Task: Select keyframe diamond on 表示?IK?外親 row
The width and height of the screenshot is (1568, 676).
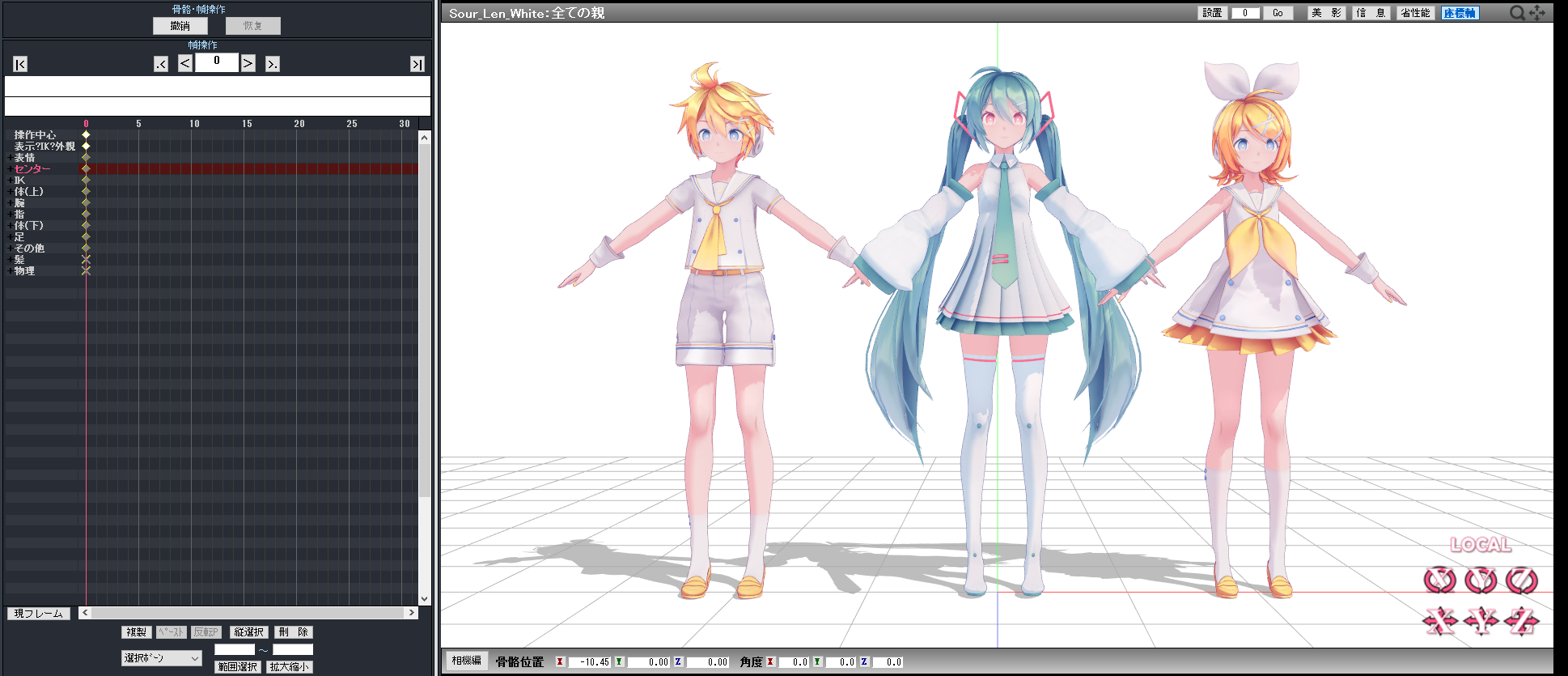Action: pyautogui.click(x=86, y=146)
